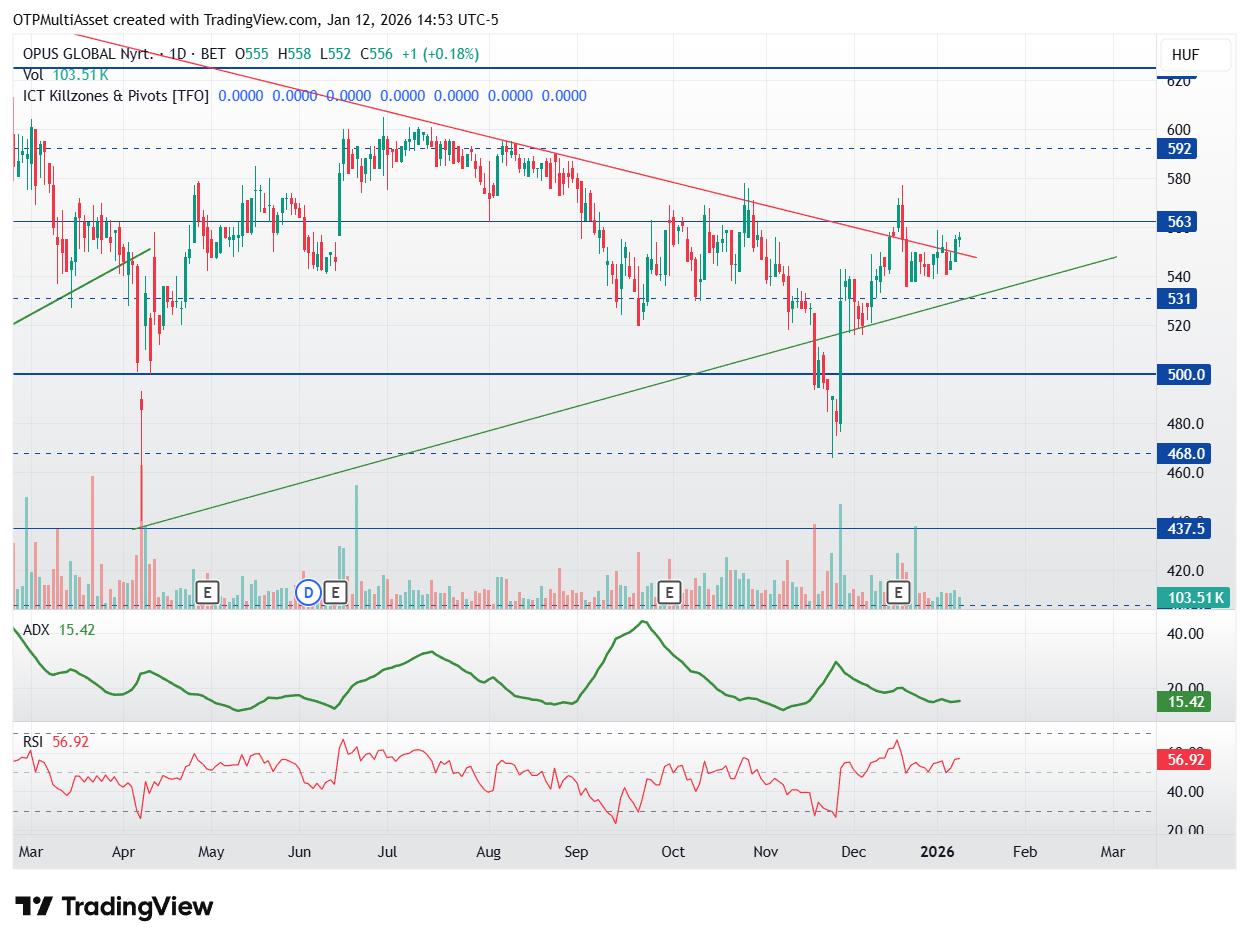Click the earnings 'E' marker near October

pyautogui.click(x=669, y=592)
